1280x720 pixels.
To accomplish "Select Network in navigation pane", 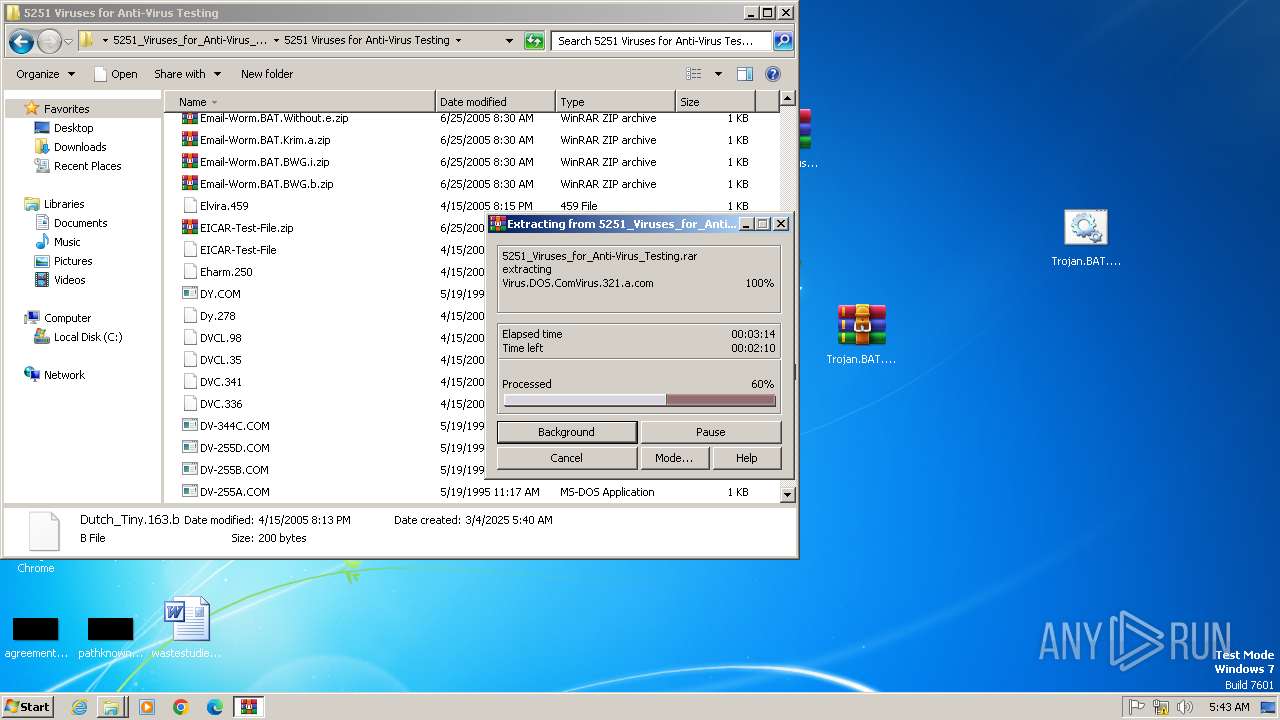I will click(x=64, y=375).
